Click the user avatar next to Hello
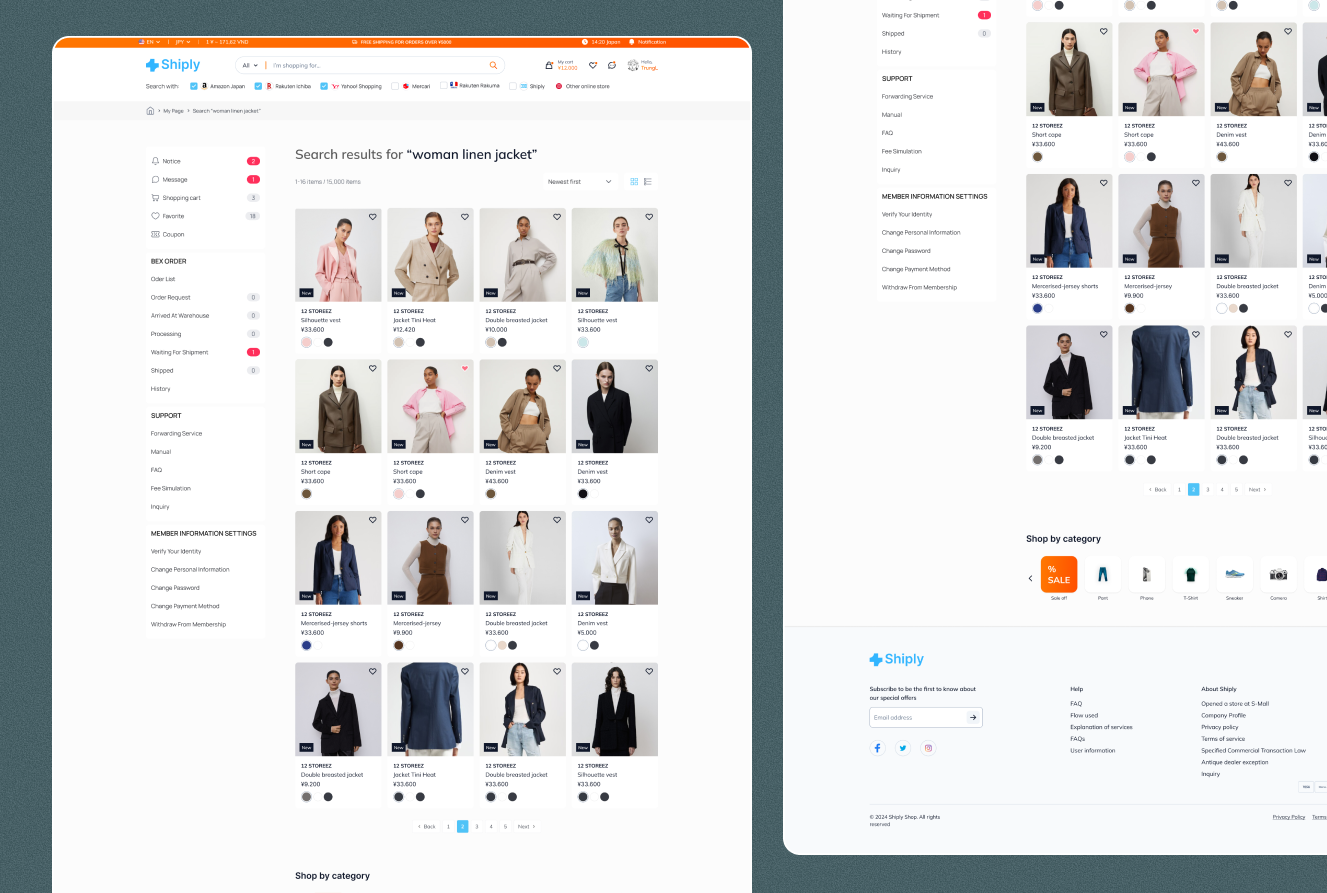The width and height of the screenshot is (1327, 893). point(633,65)
